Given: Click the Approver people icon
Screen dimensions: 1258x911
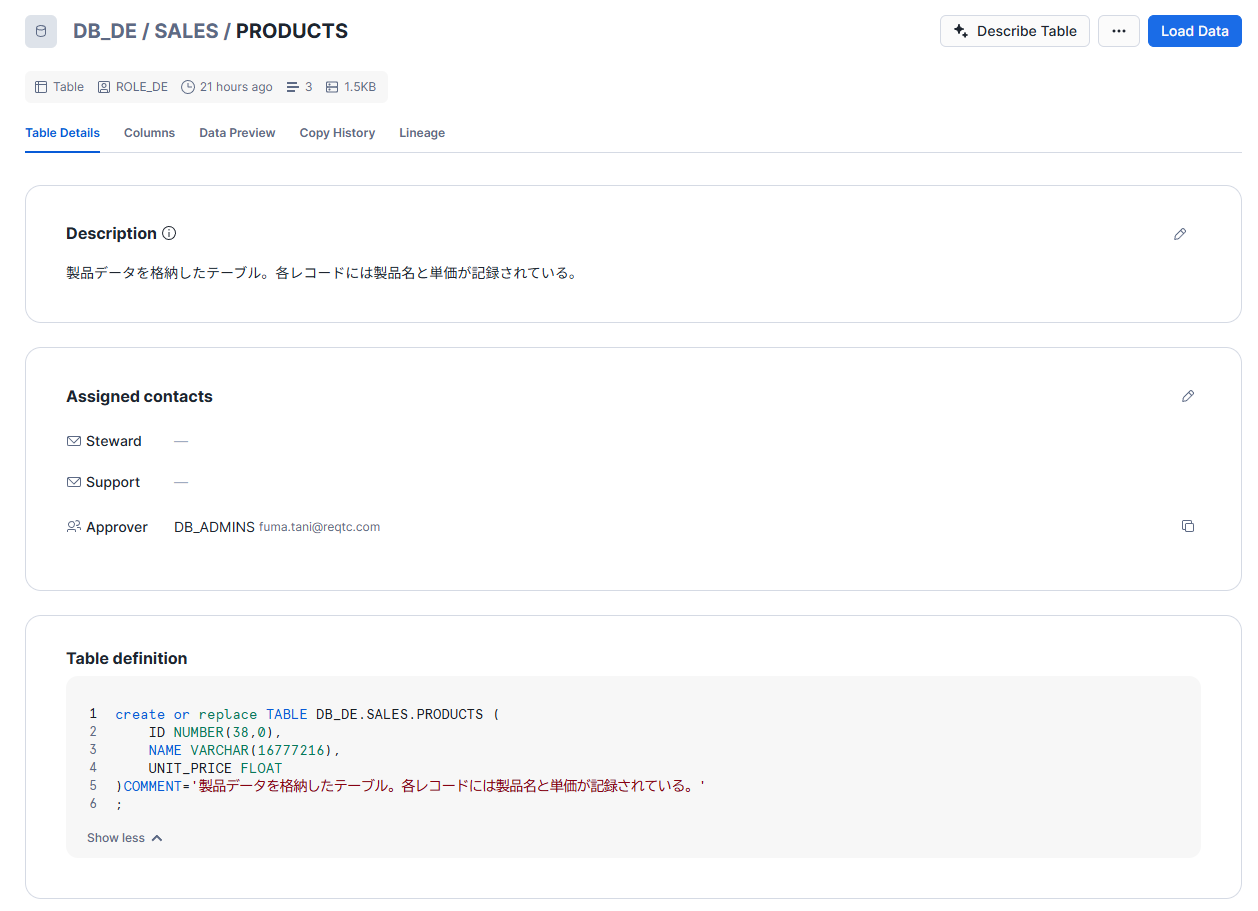Looking at the screenshot, I should point(74,527).
